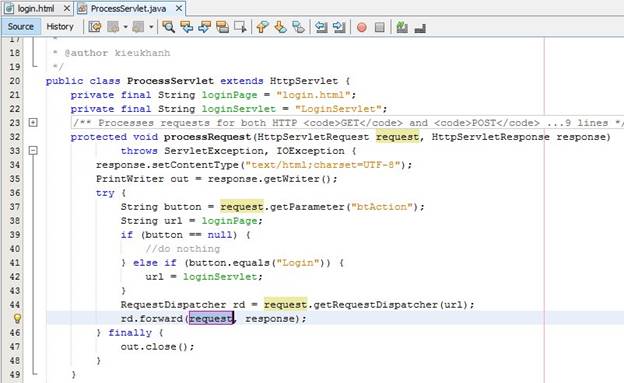
Task: Click the Forward navigation toolbar icon
Action: tap(138, 27)
